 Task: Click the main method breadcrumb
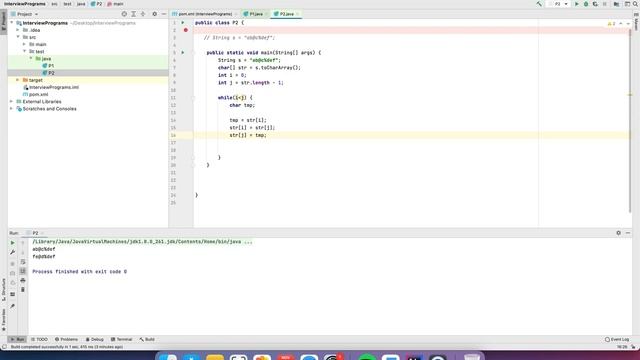click(116, 4)
